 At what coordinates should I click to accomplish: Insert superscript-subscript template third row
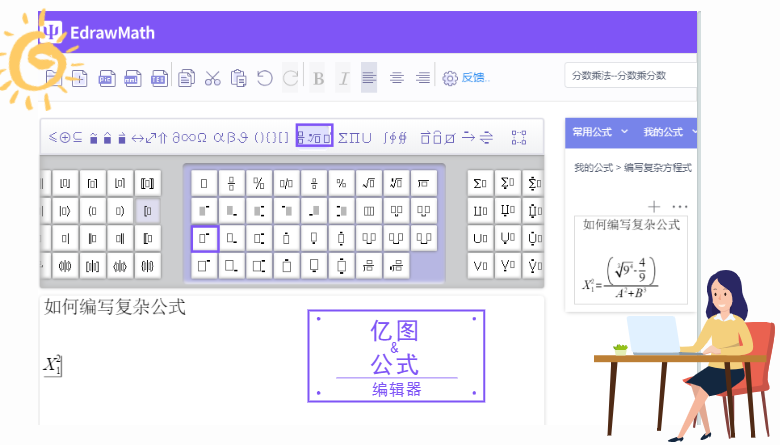coord(259,238)
